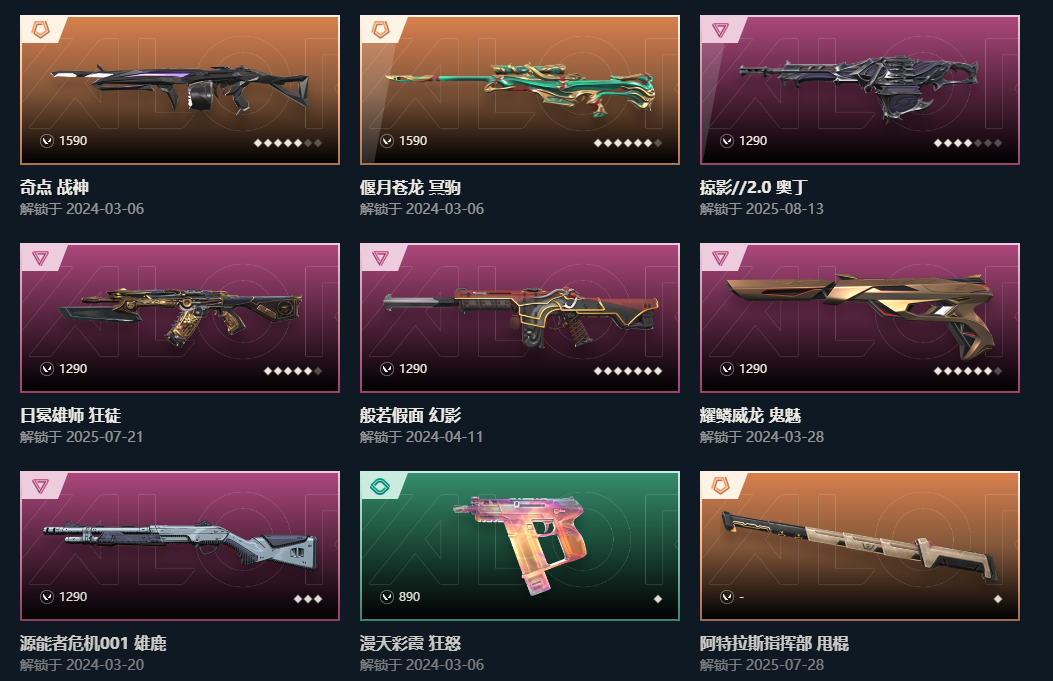Click the level diamonds on 般若假面 幻影 card
1053x681 pixels.
[x=628, y=371]
